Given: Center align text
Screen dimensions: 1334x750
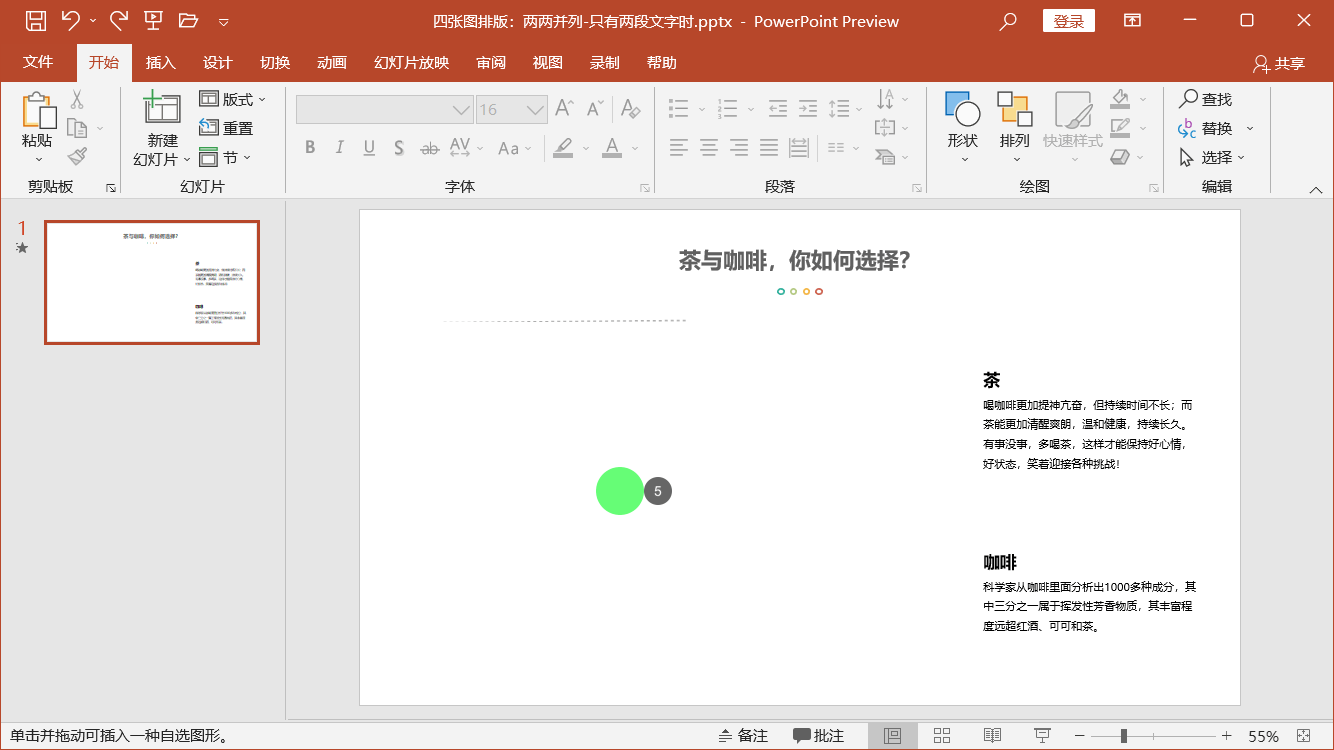Looking at the screenshot, I should (x=709, y=148).
